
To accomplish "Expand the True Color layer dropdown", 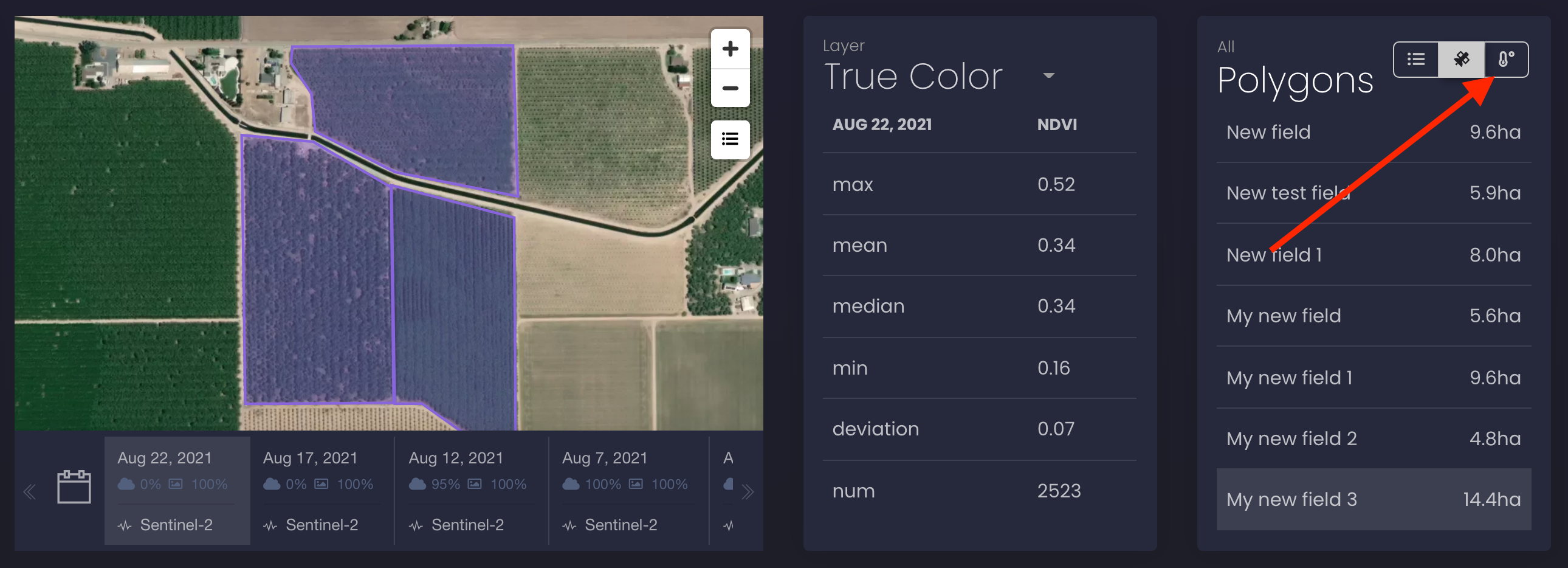I will [1048, 76].
